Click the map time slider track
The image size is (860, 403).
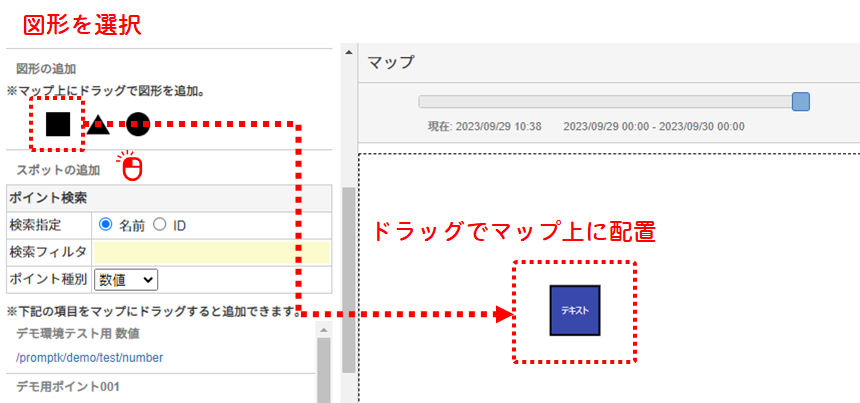coord(606,101)
